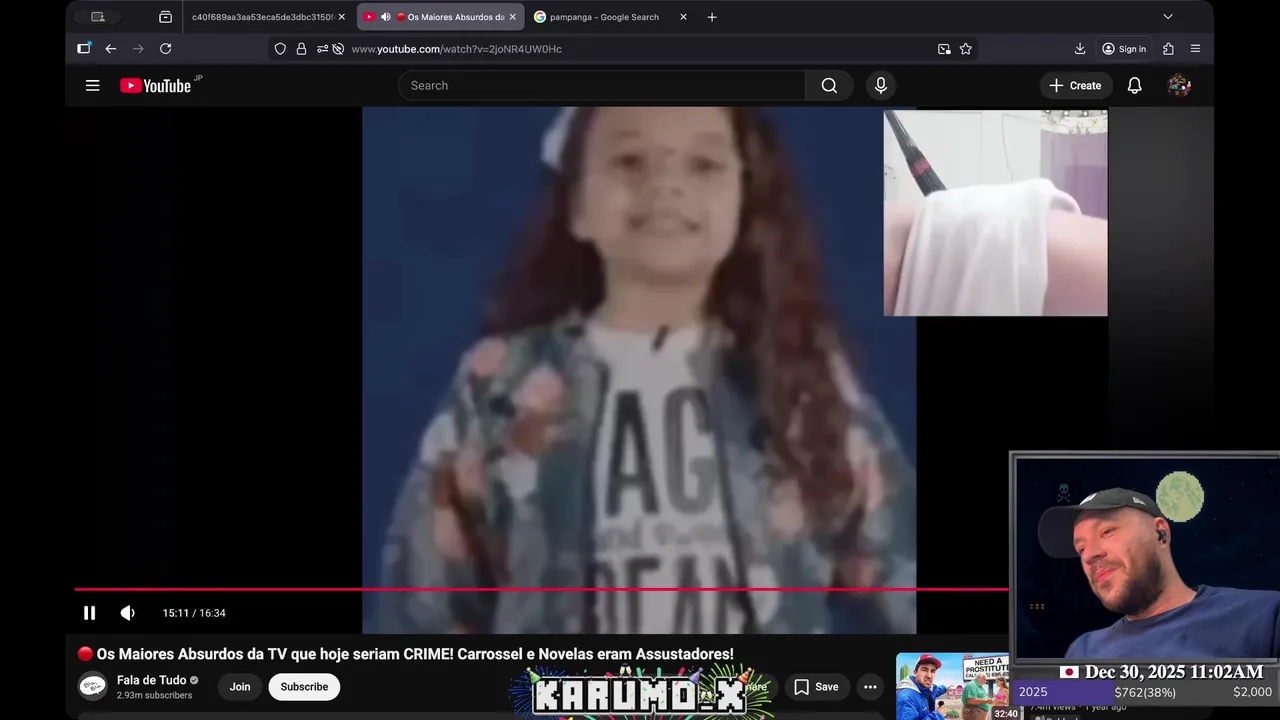Start voice search with microphone icon
Viewport: 1280px width, 720px height.
881,86
